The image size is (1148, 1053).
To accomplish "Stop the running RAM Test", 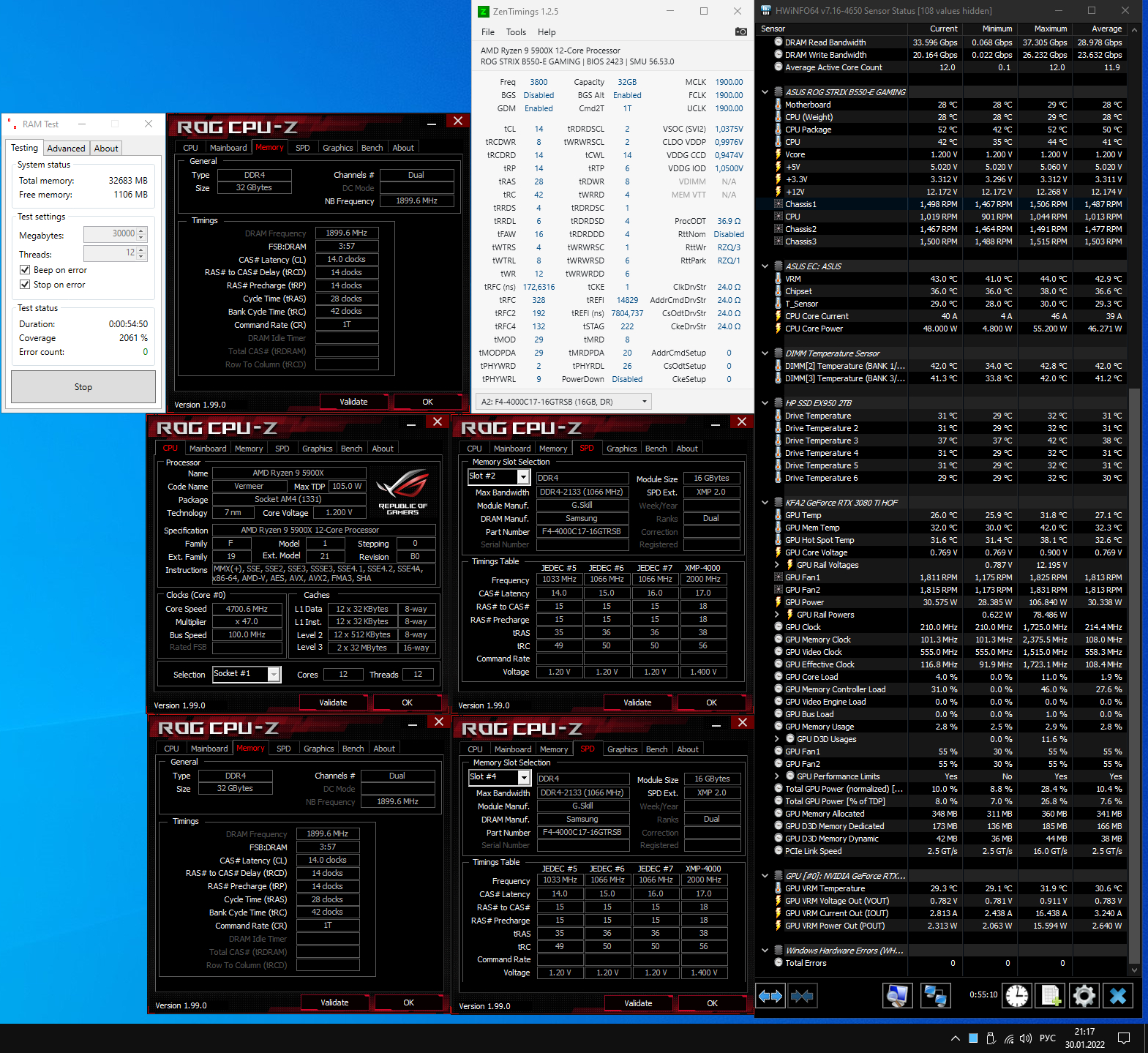I will click(83, 387).
